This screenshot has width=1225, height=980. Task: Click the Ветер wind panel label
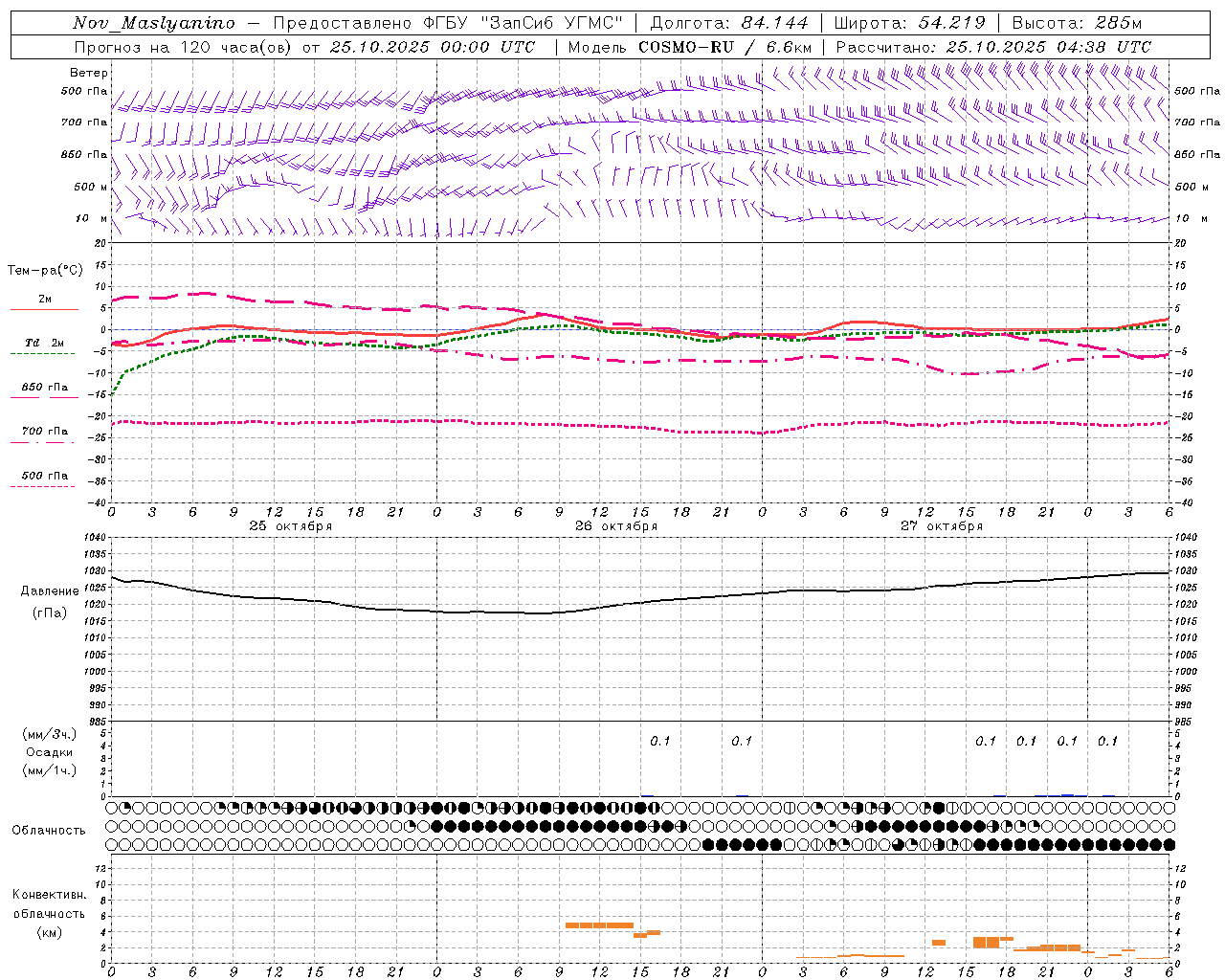coord(89,73)
